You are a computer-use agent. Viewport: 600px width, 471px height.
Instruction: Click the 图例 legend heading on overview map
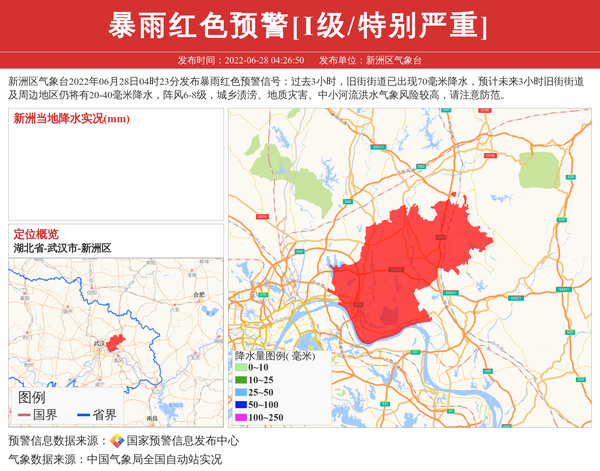[x=31, y=397]
